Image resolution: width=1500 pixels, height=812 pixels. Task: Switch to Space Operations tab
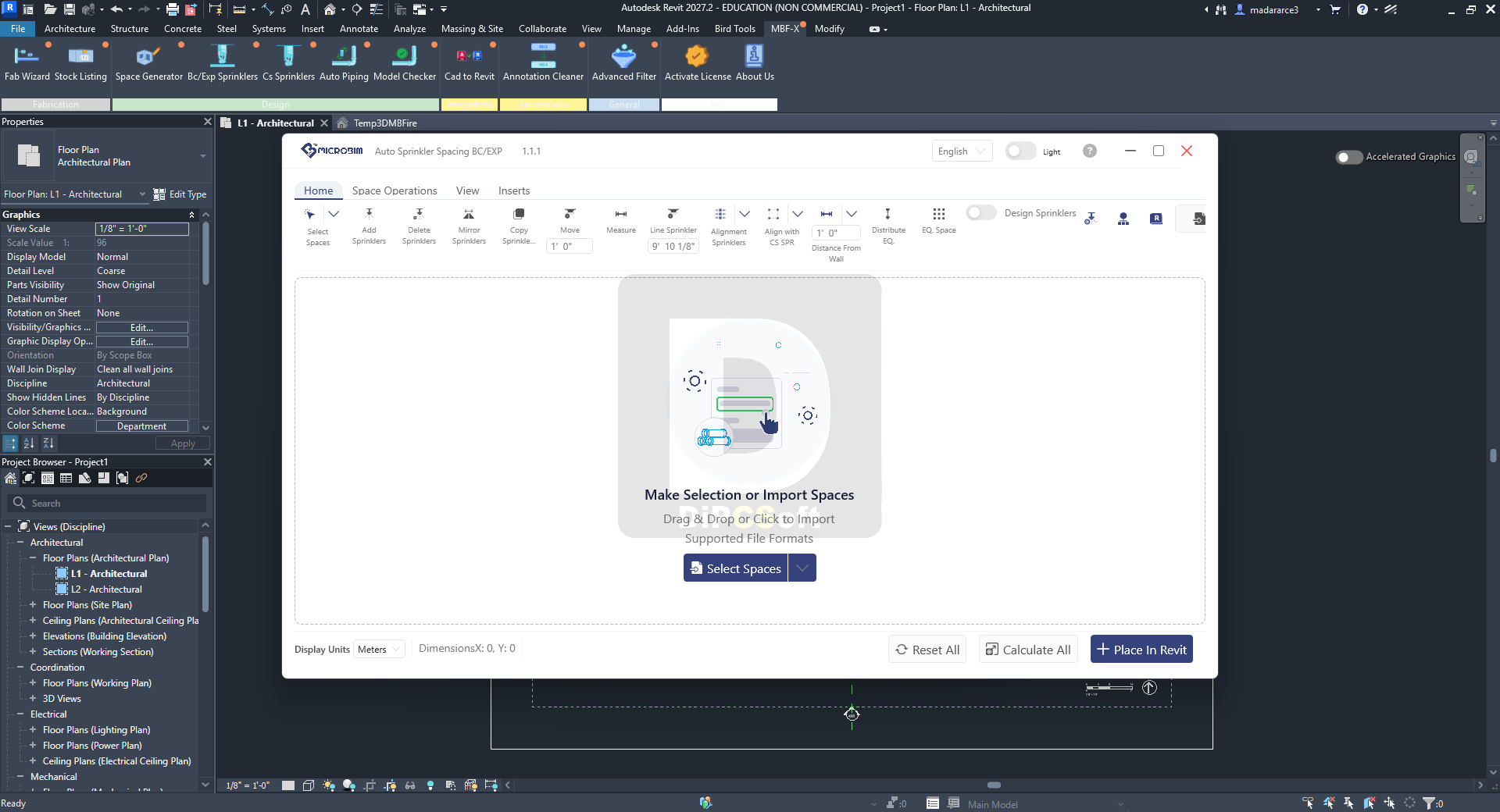[395, 191]
